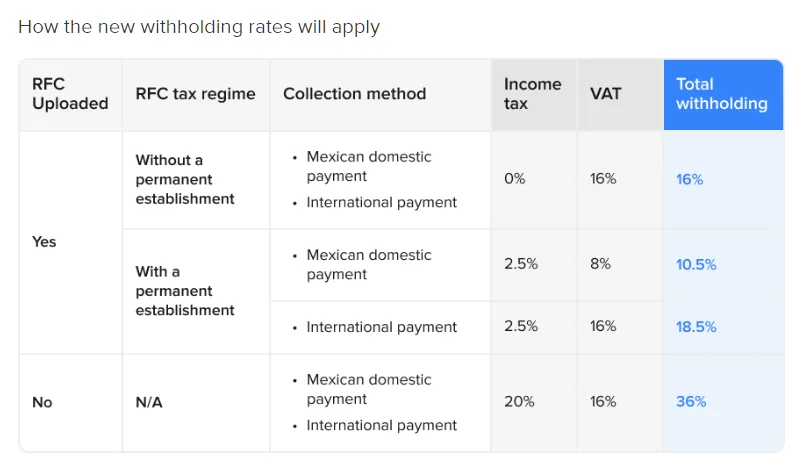Click the "How the new withholding rates will apply" heading
803x472 pixels.
point(199,27)
